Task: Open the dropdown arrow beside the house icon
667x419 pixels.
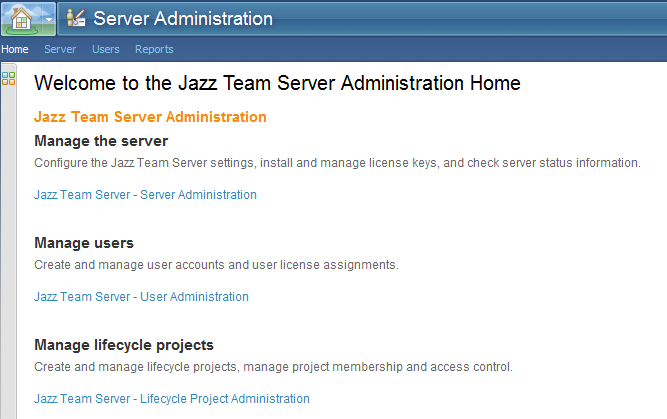Action: (x=49, y=19)
